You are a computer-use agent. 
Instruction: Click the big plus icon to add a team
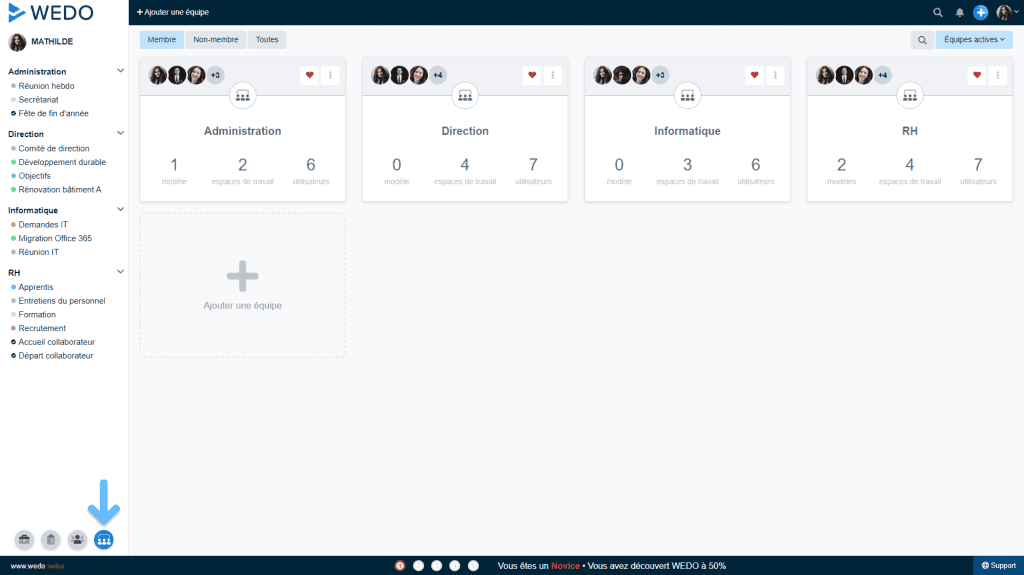click(242, 276)
